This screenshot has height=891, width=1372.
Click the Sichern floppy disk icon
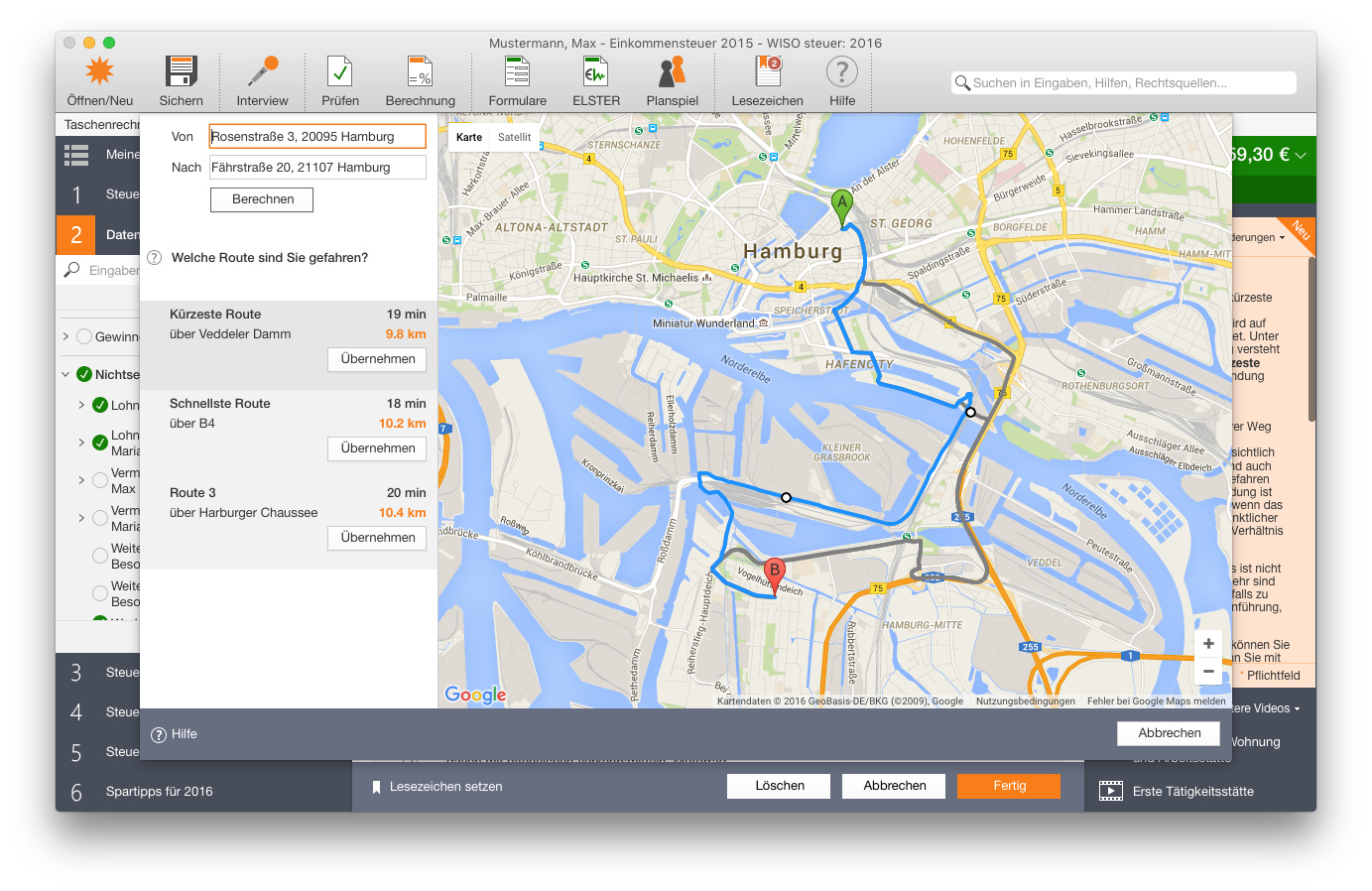[x=181, y=71]
